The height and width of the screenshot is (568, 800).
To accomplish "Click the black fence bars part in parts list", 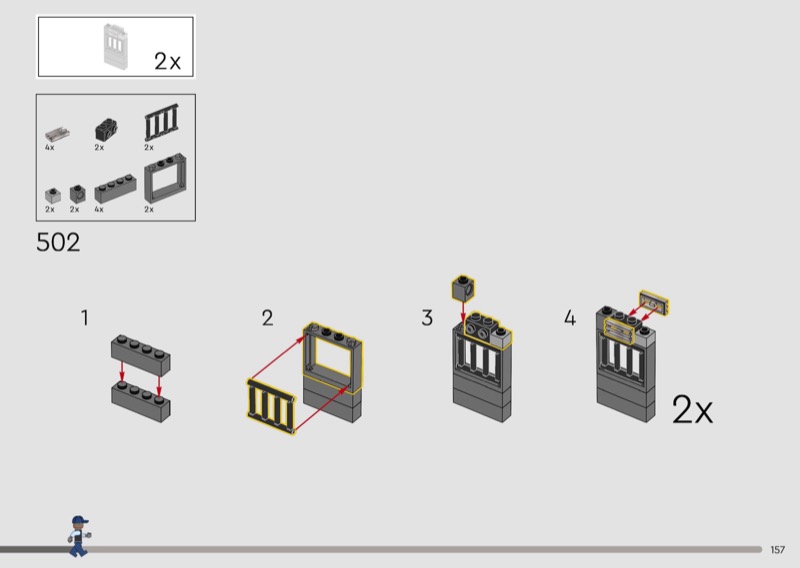I will coord(162,122).
